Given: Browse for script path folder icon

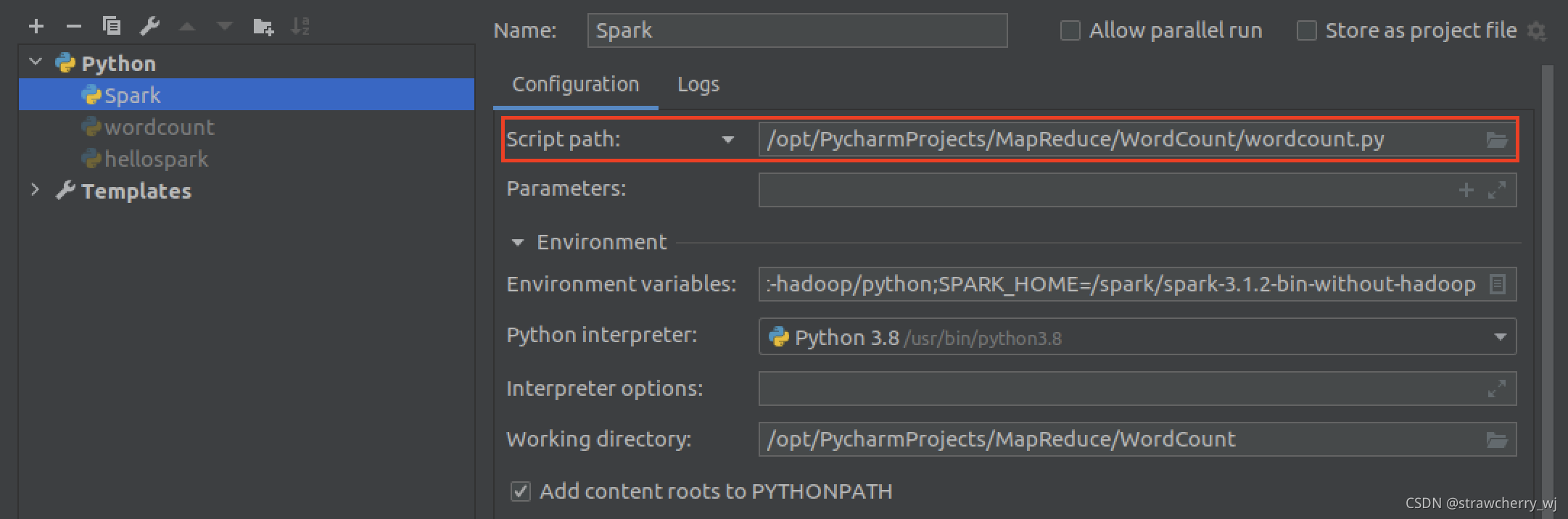Looking at the screenshot, I should [1496, 140].
